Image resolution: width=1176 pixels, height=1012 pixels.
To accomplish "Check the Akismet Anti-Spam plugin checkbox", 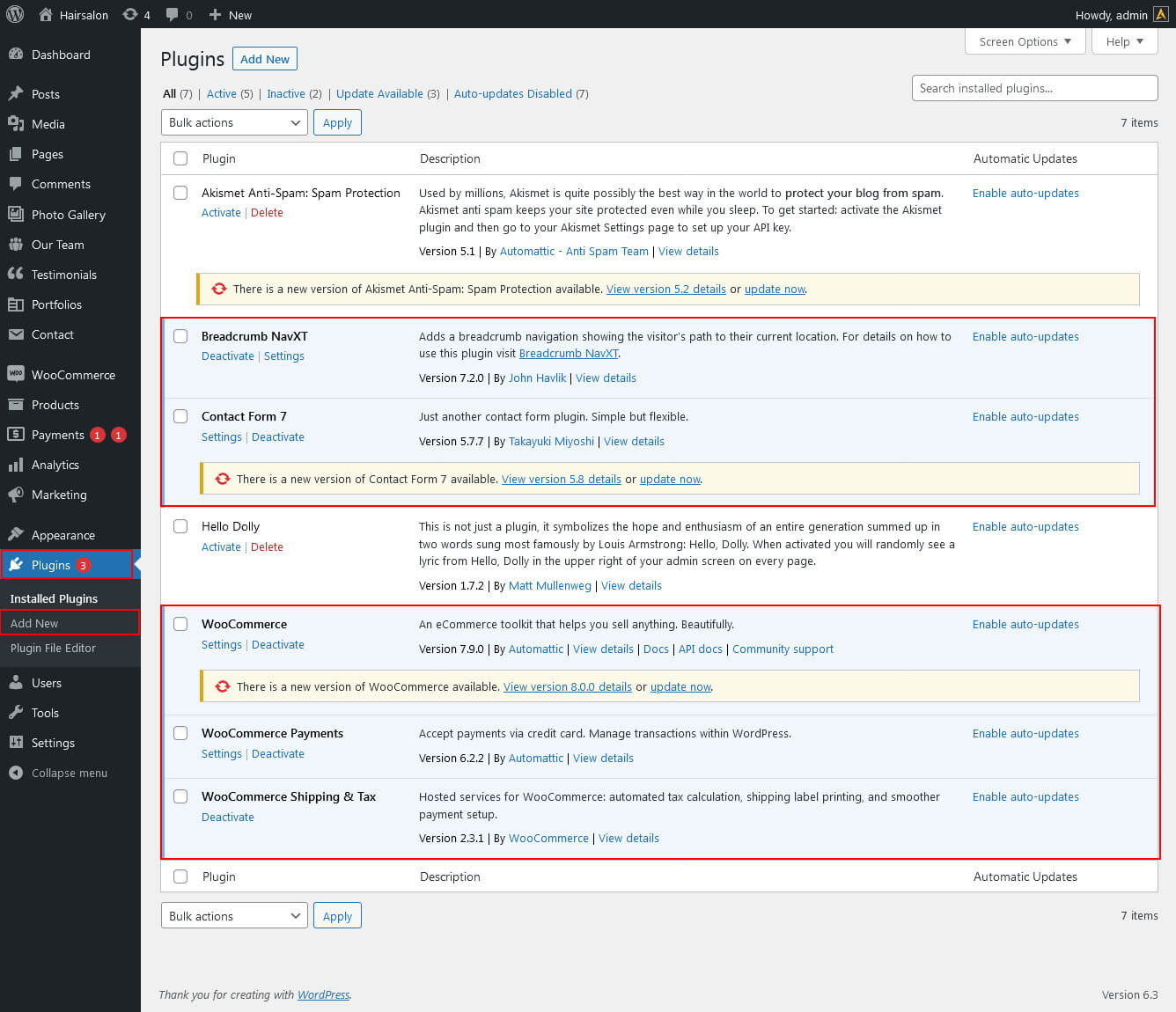I will [180, 193].
